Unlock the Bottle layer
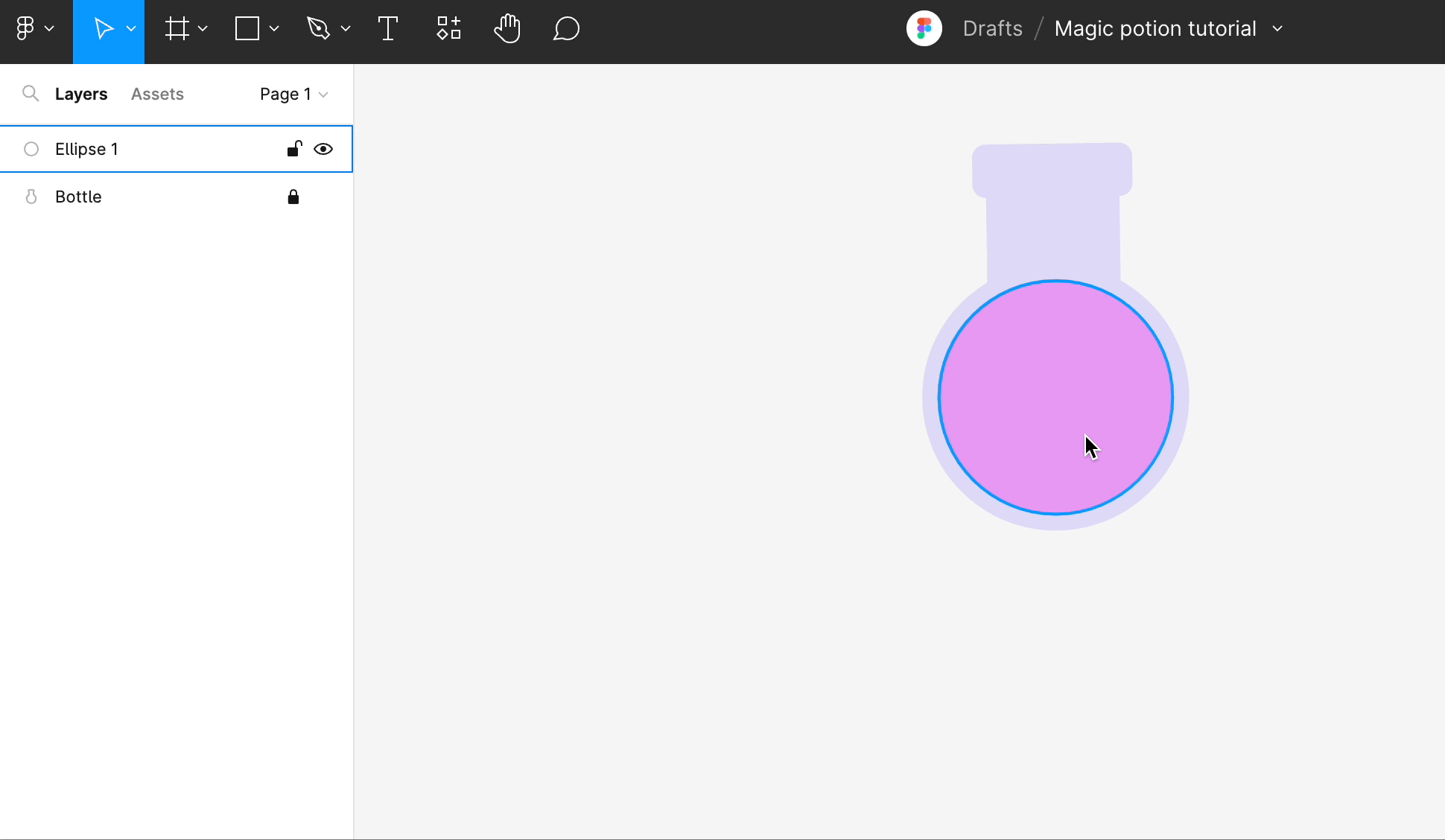The image size is (1445, 840). (x=293, y=197)
